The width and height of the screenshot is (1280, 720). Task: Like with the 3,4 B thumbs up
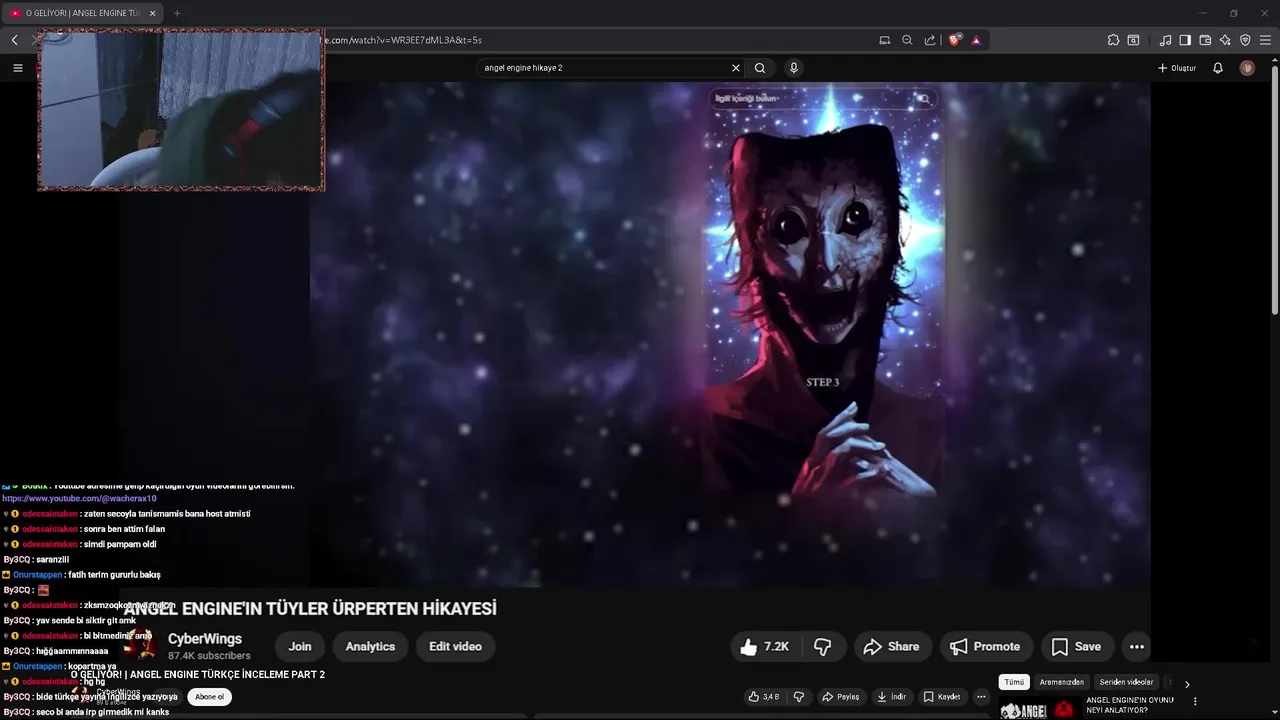pyautogui.click(x=764, y=697)
